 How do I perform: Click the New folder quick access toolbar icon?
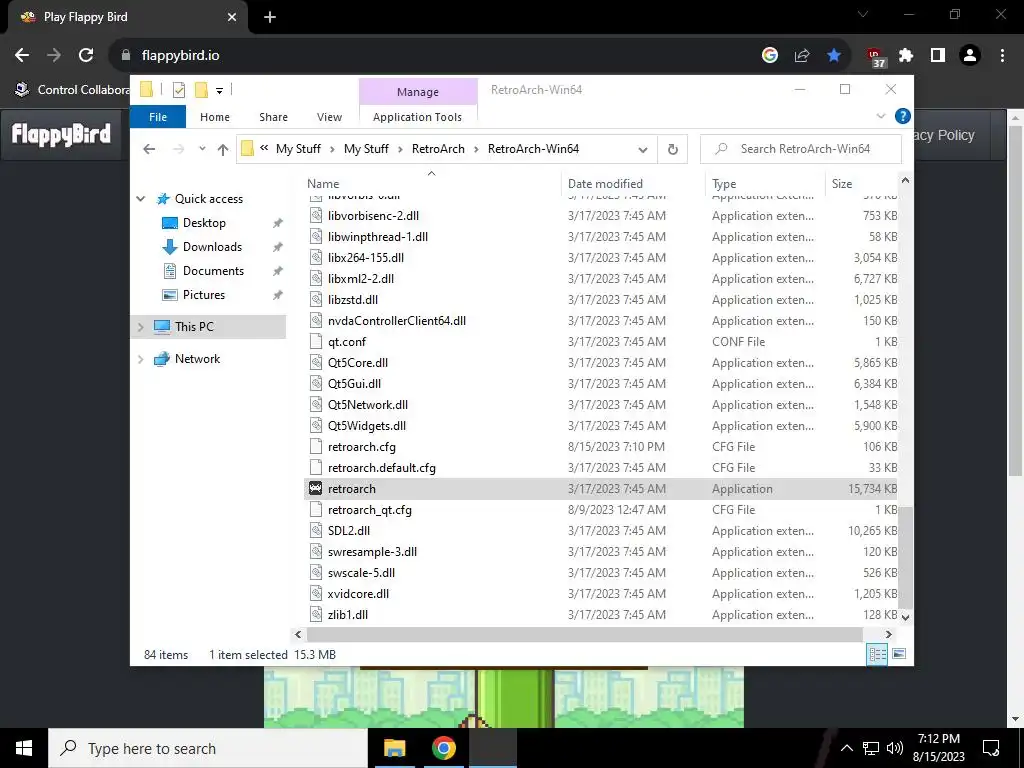(201, 90)
